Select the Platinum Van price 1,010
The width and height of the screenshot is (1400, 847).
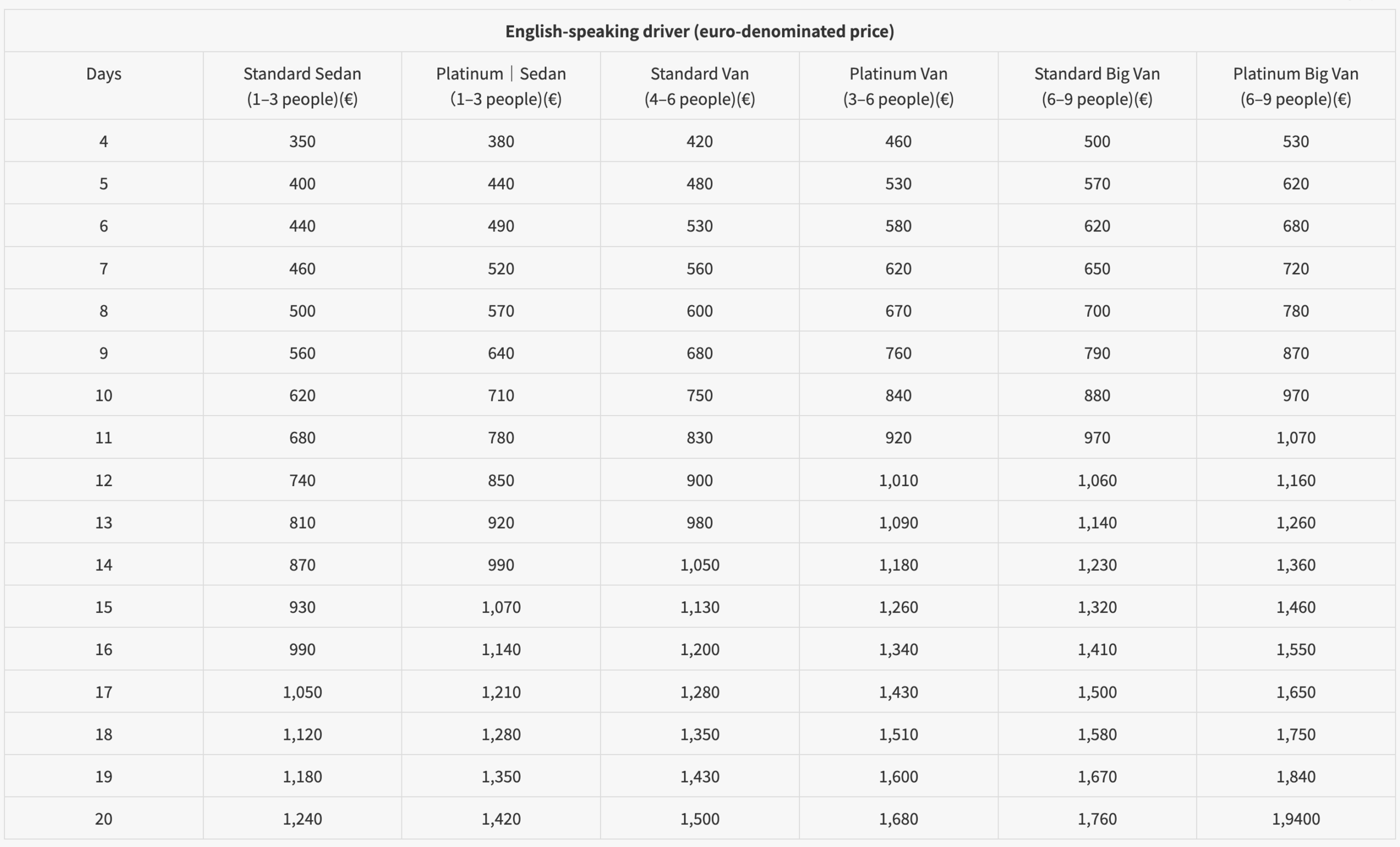[898, 480]
